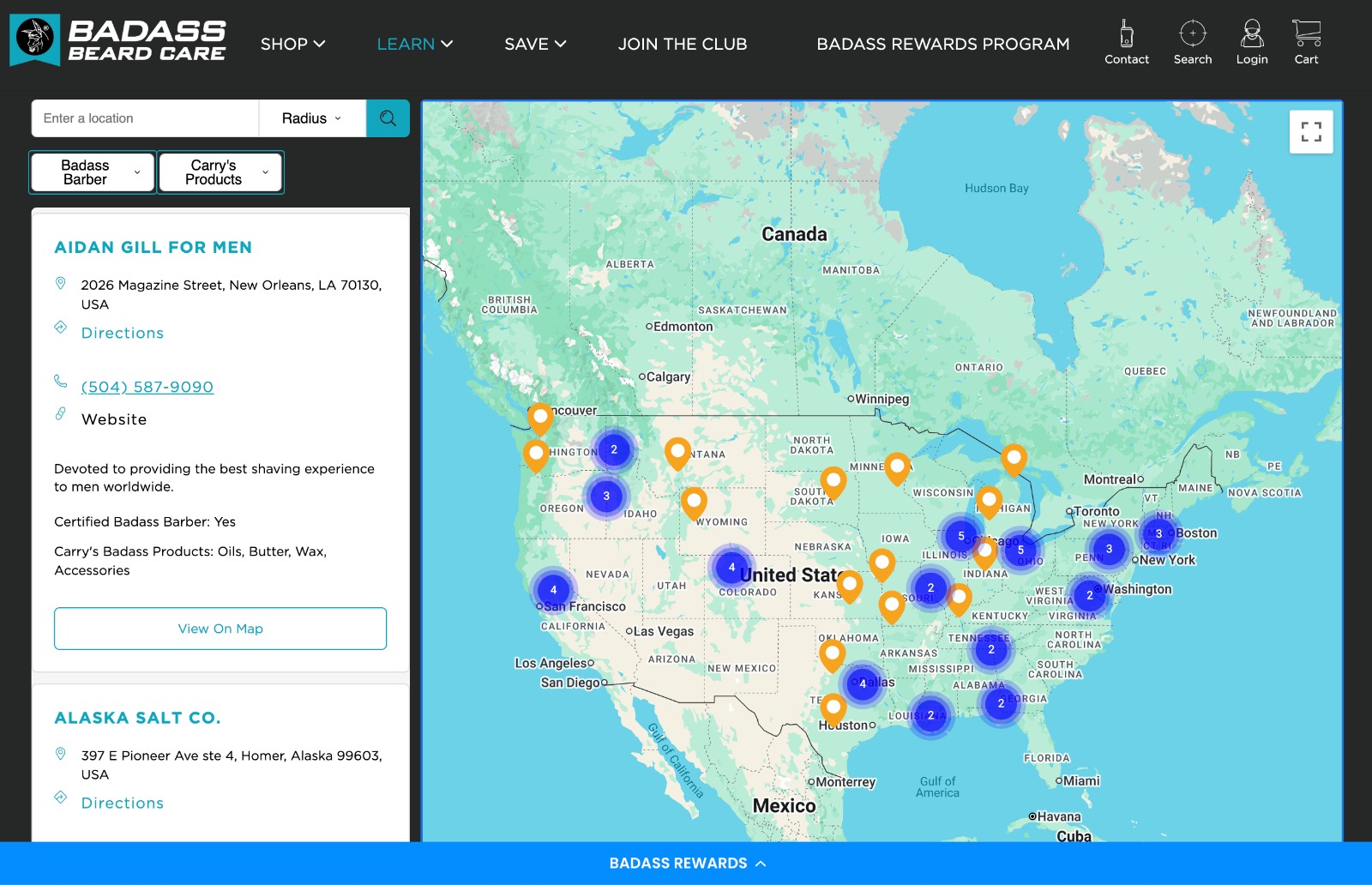Expand the BADASS REWARDS bottom bar
This screenshot has width=1372, height=885.
click(x=686, y=864)
